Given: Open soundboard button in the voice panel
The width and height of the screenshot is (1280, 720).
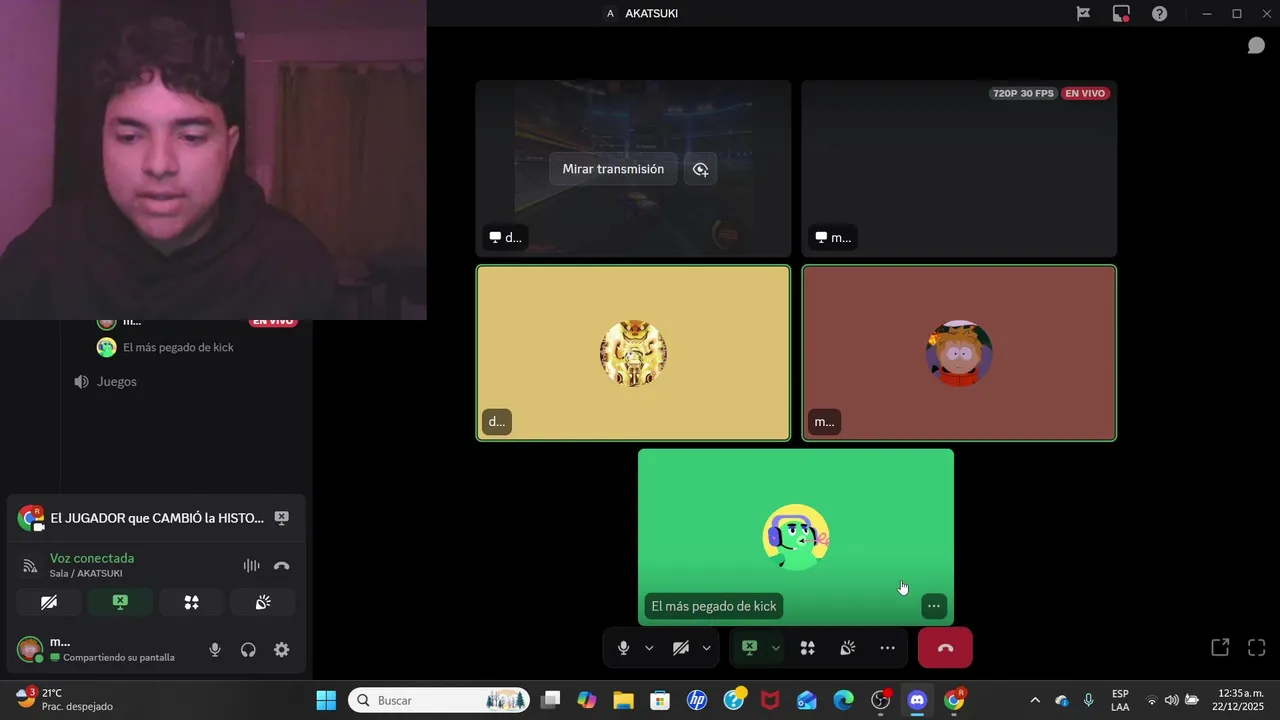Looking at the screenshot, I should click(x=263, y=602).
